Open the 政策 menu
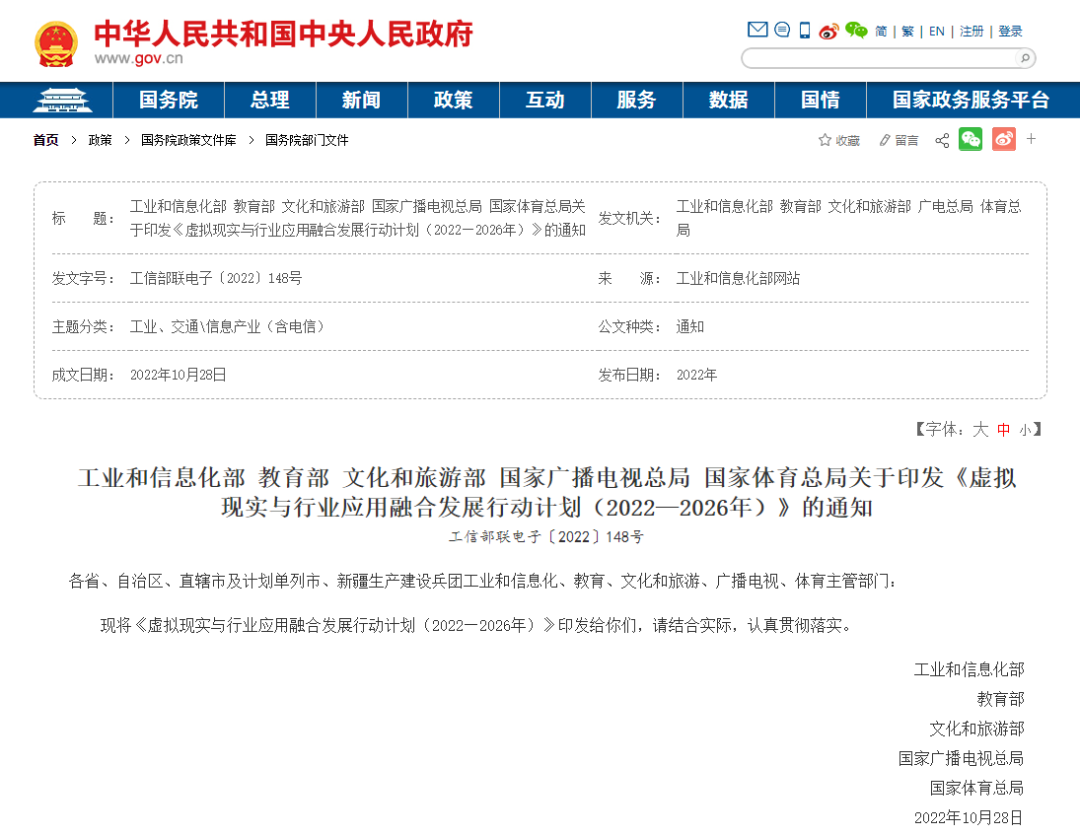The image size is (1080, 835). [453, 101]
